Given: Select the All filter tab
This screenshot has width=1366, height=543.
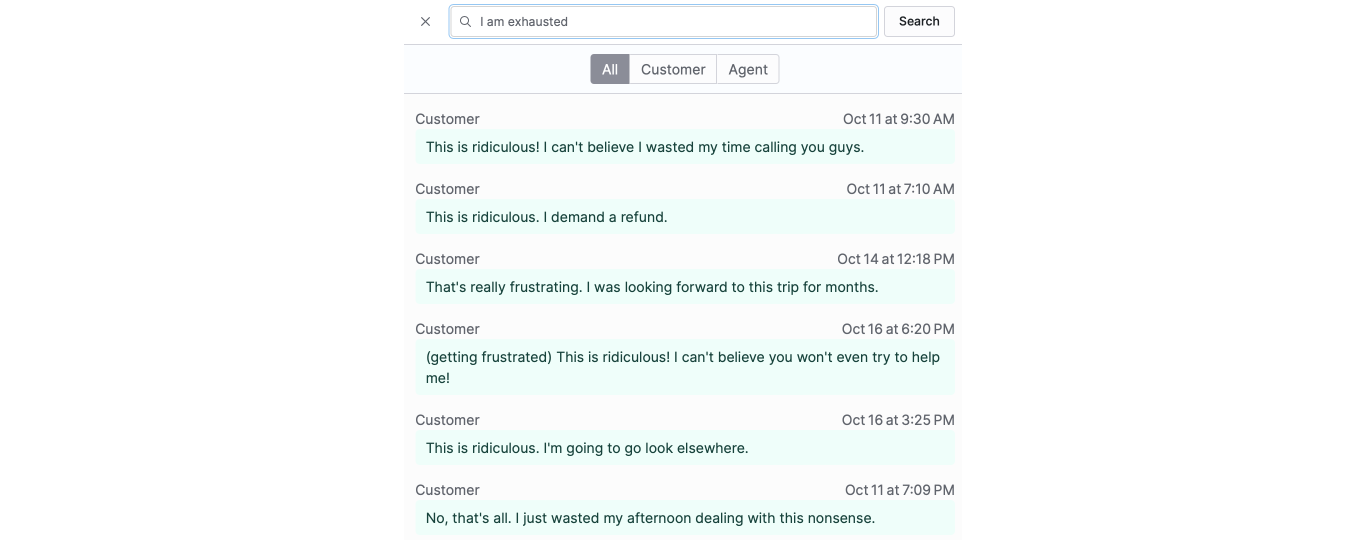Looking at the screenshot, I should point(609,69).
